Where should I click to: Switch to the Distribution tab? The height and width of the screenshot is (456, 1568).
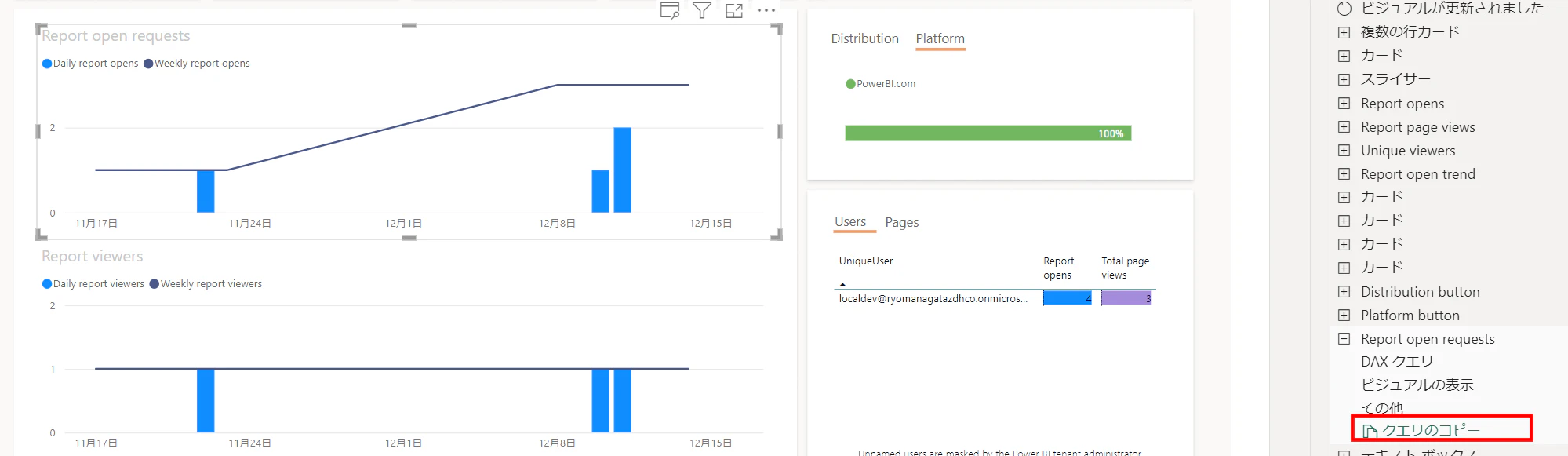point(864,38)
